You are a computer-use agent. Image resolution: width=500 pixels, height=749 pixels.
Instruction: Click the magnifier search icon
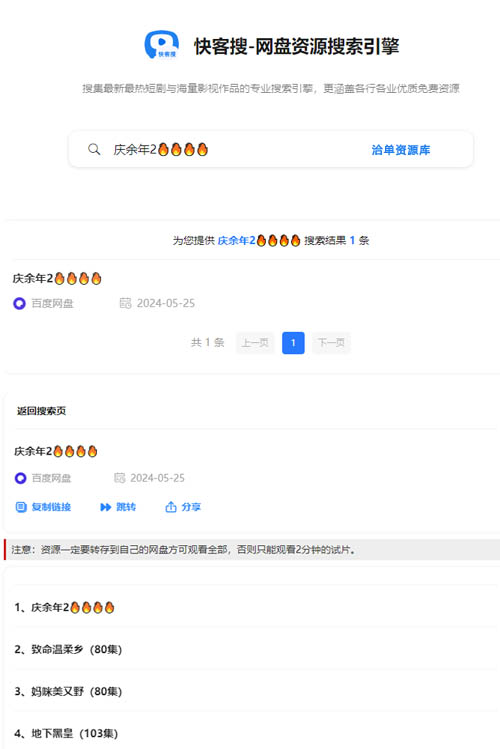click(94, 150)
